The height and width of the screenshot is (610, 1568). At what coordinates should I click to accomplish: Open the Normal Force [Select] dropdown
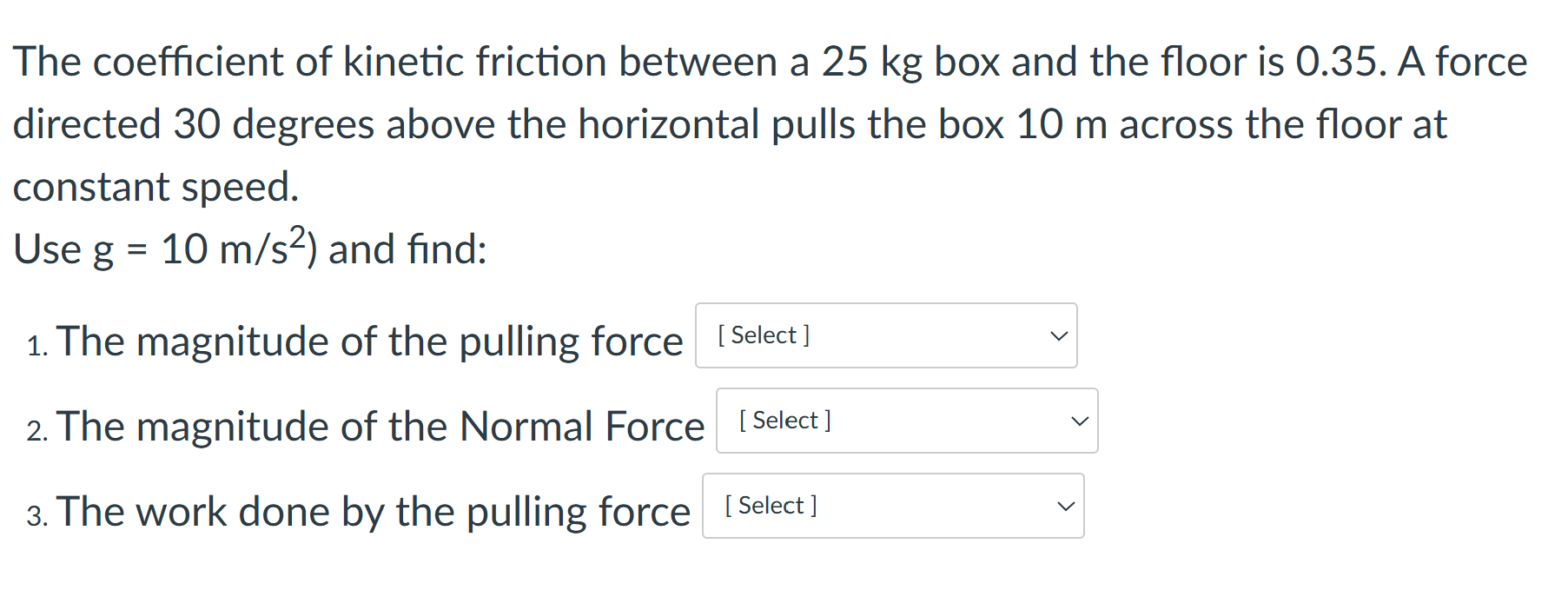(x=906, y=421)
